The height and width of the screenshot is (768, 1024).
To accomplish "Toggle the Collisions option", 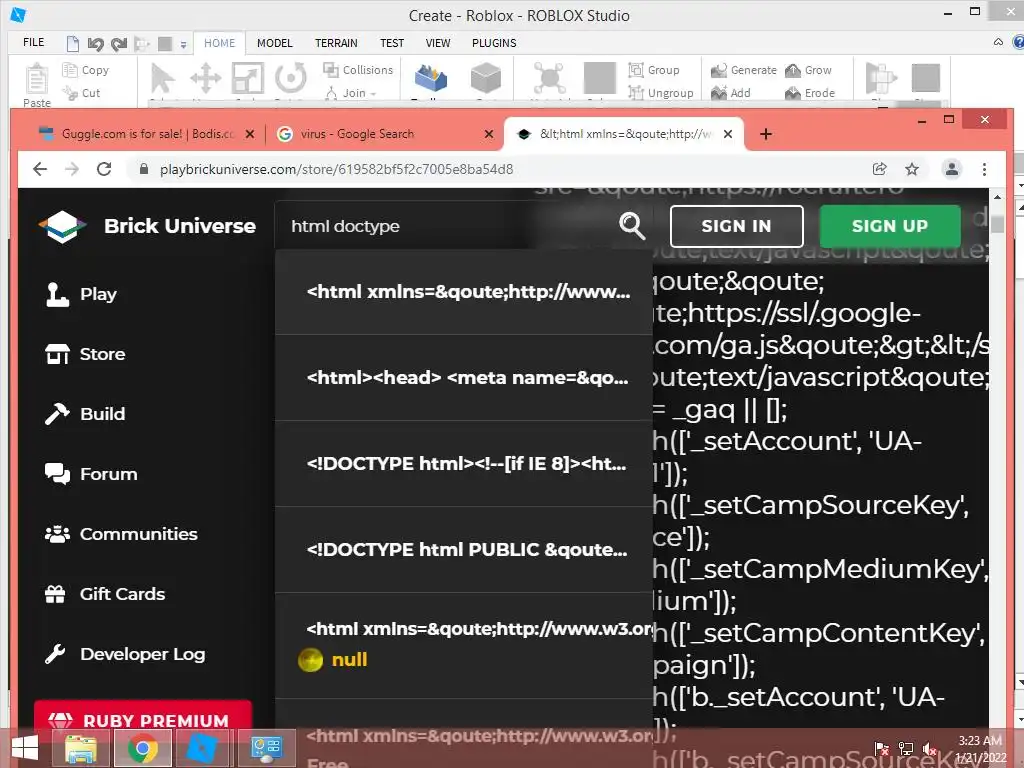I will [x=359, y=70].
